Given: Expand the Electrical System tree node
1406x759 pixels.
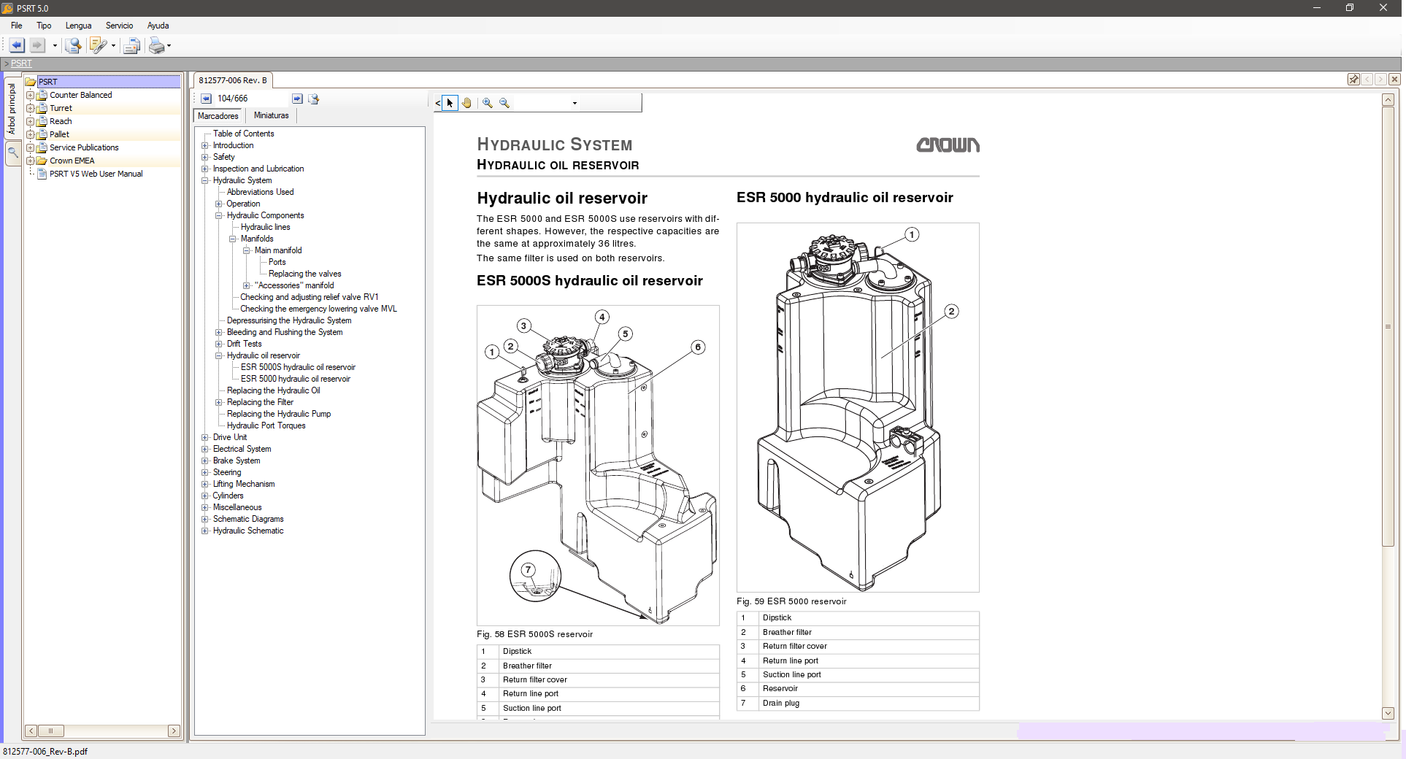Looking at the screenshot, I should pyautogui.click(x=204, y=448).
